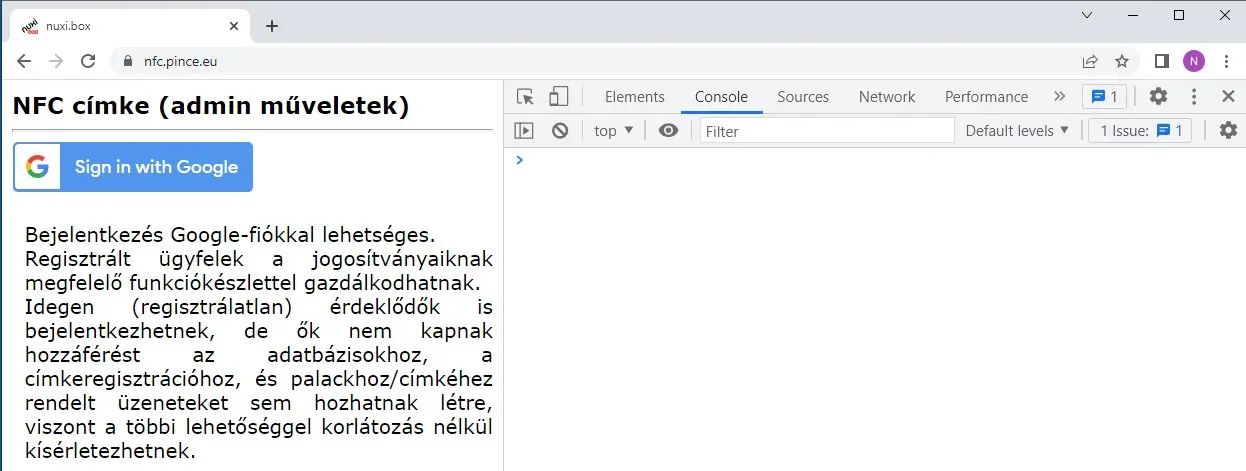1246x471 pixels.
Task: Open the browser side panel
Action: pyautogui.click(x=1161, y=61)
